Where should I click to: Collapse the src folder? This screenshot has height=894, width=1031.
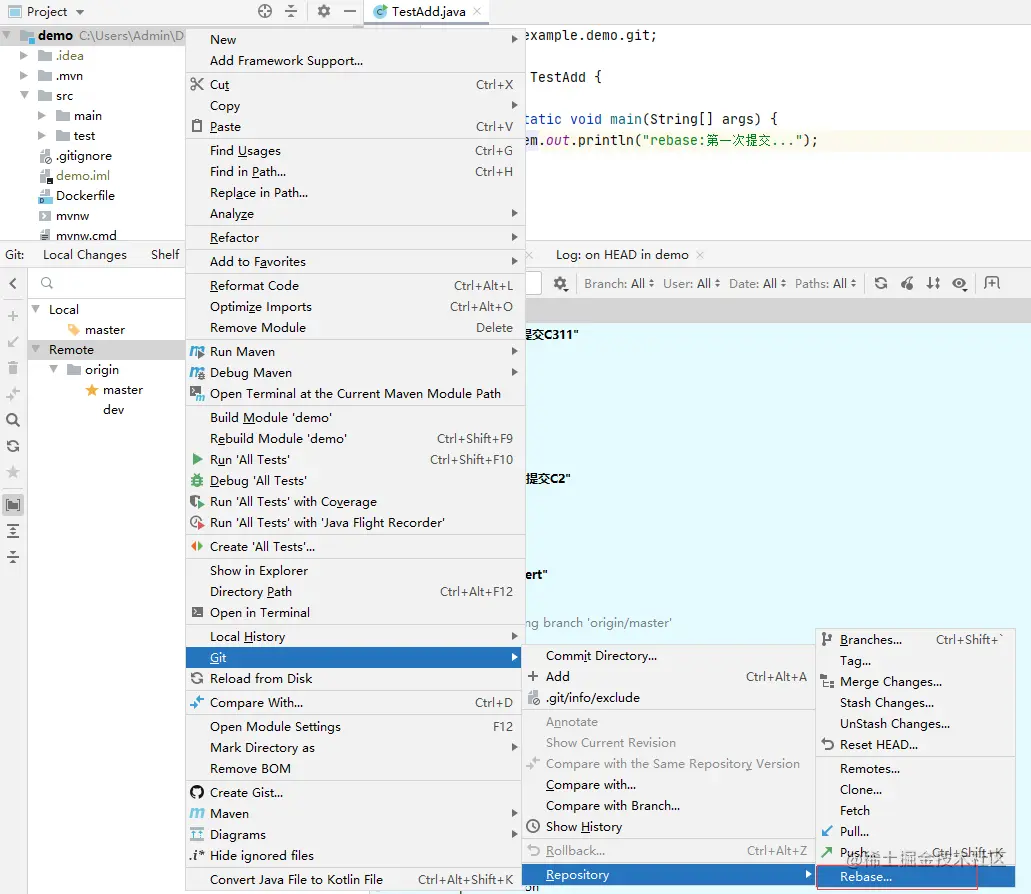(x=24, y=95)
